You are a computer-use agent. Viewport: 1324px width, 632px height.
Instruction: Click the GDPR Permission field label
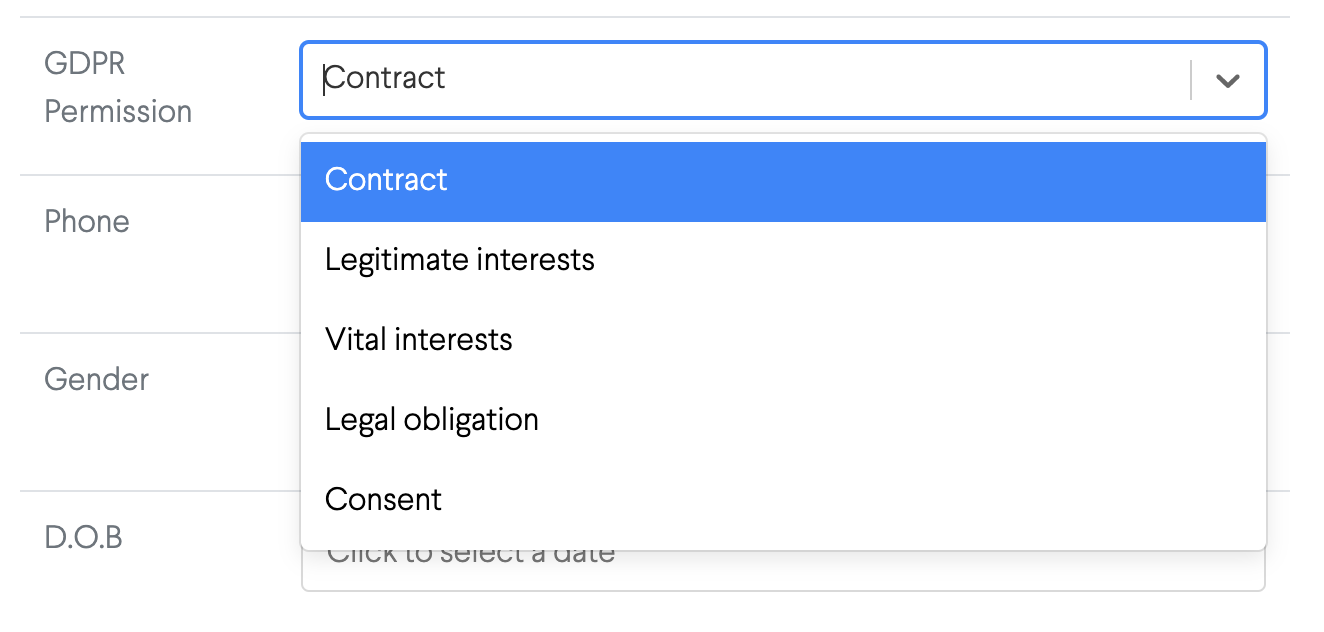pos(118,88)
